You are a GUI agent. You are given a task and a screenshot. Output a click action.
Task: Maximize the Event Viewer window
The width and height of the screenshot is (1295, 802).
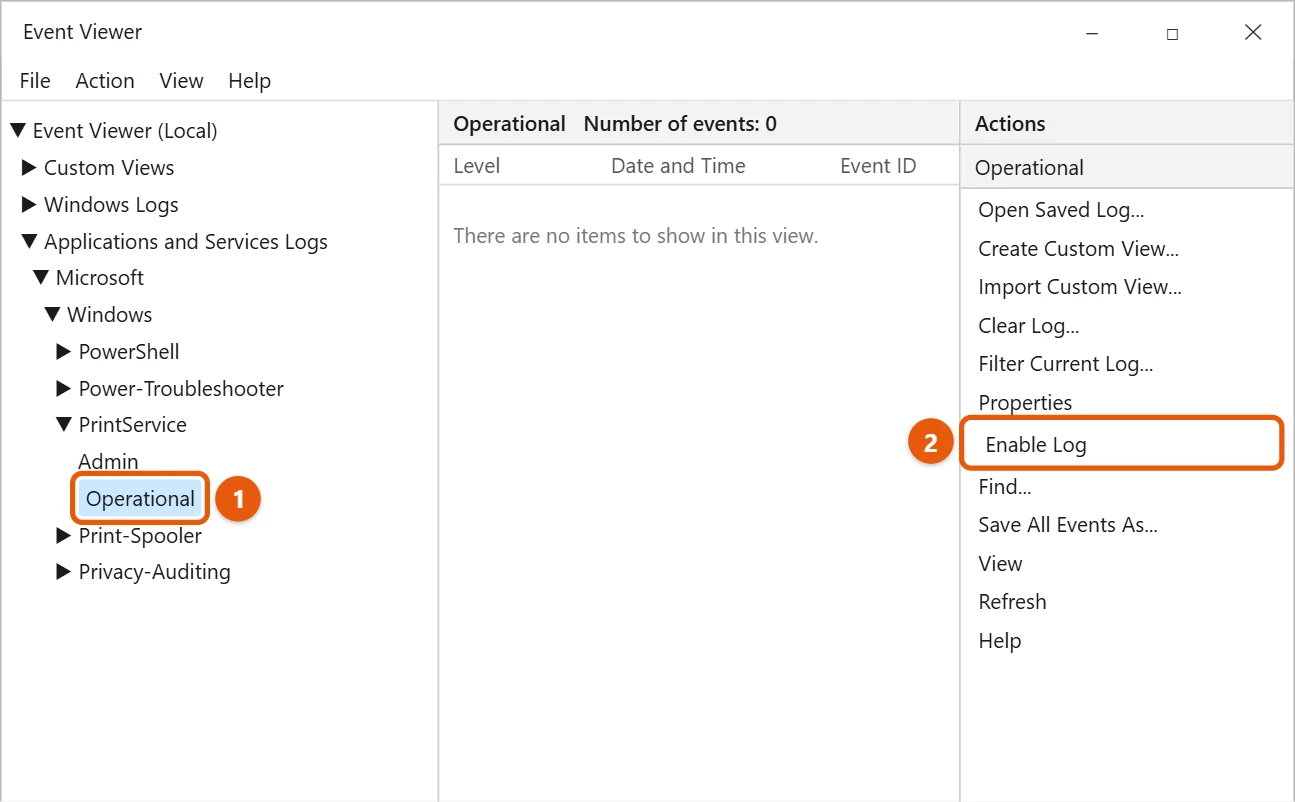[1172, 33]
